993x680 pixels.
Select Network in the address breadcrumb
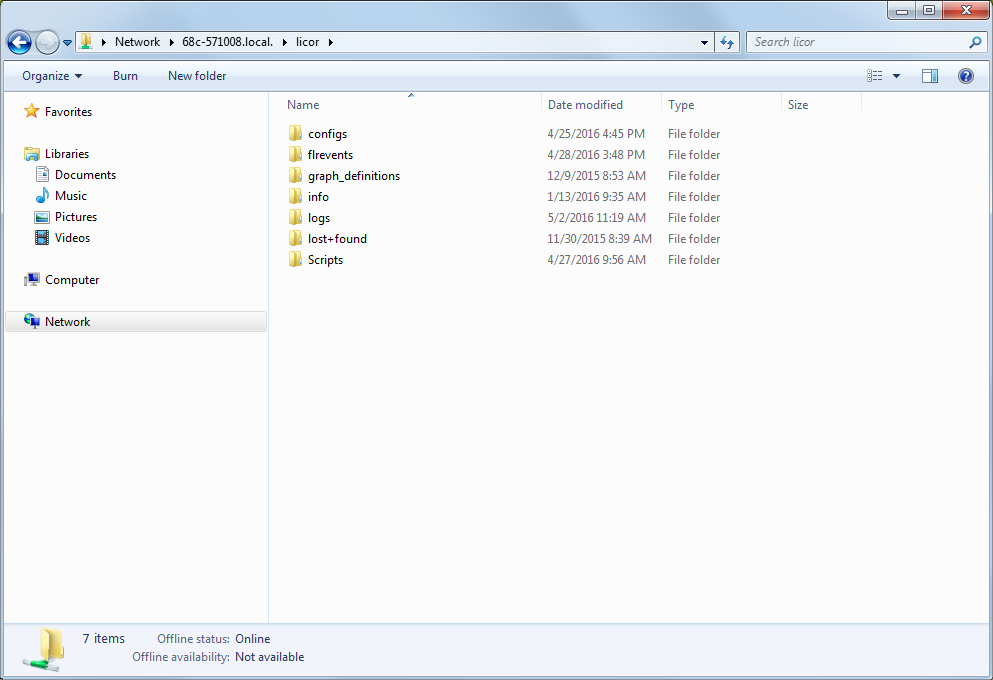click(137, 42)
